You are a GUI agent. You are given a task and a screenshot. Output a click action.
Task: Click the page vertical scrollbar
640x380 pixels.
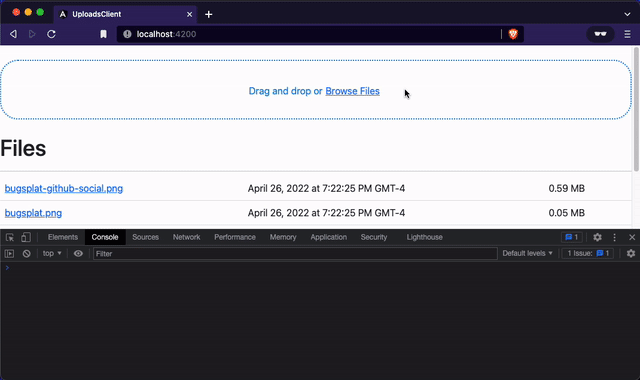pos(636,109)
